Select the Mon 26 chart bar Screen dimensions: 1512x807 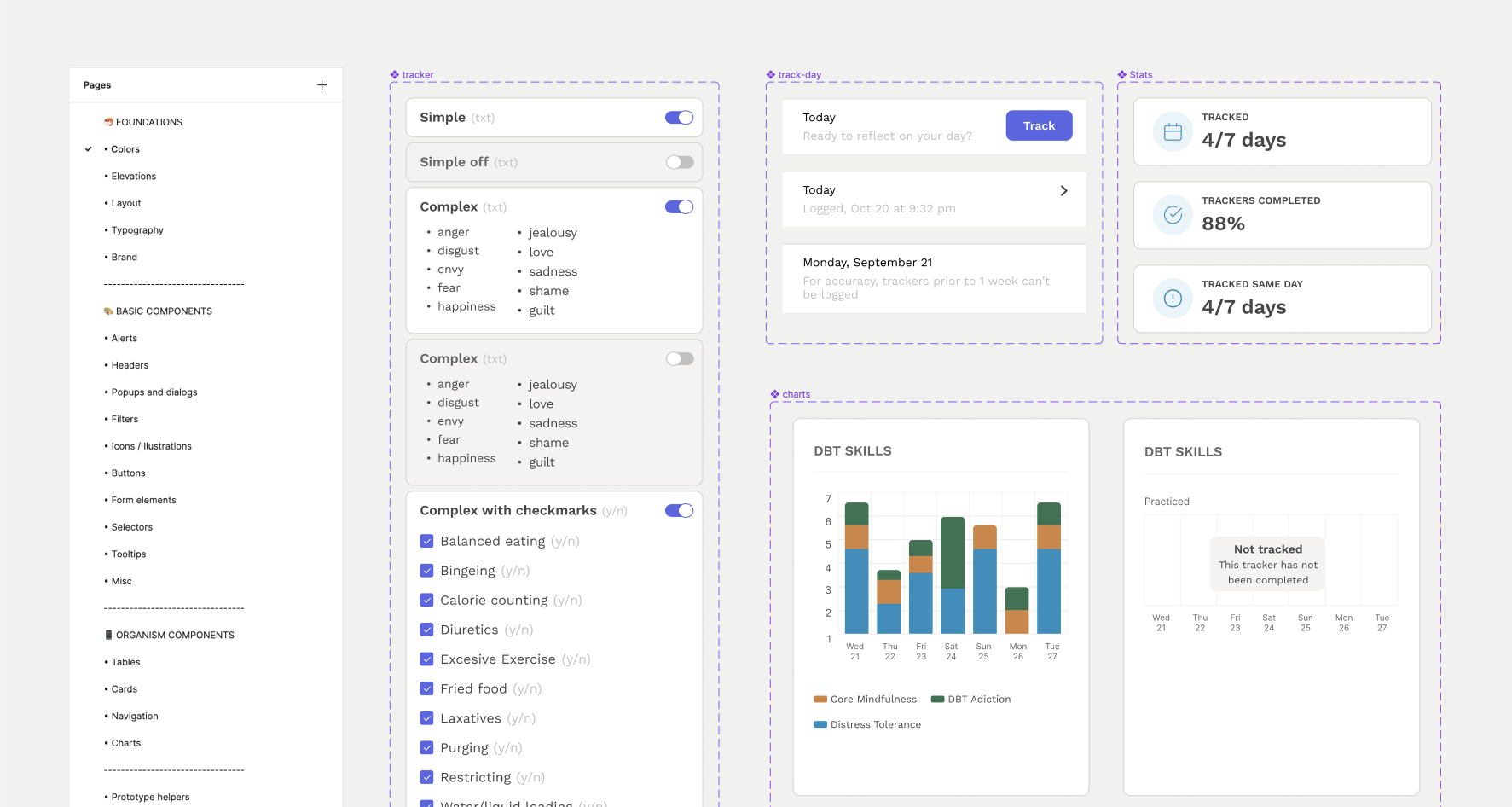coord(1017,610)
